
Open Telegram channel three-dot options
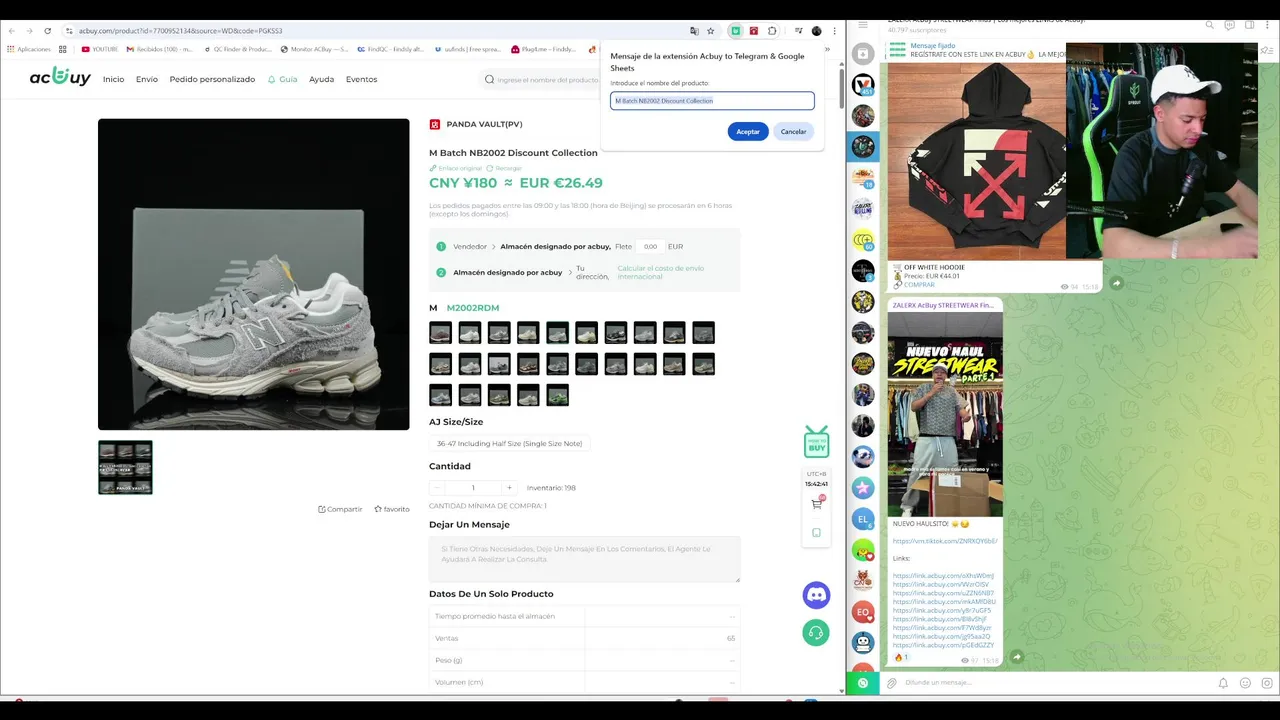(1268, 24)
